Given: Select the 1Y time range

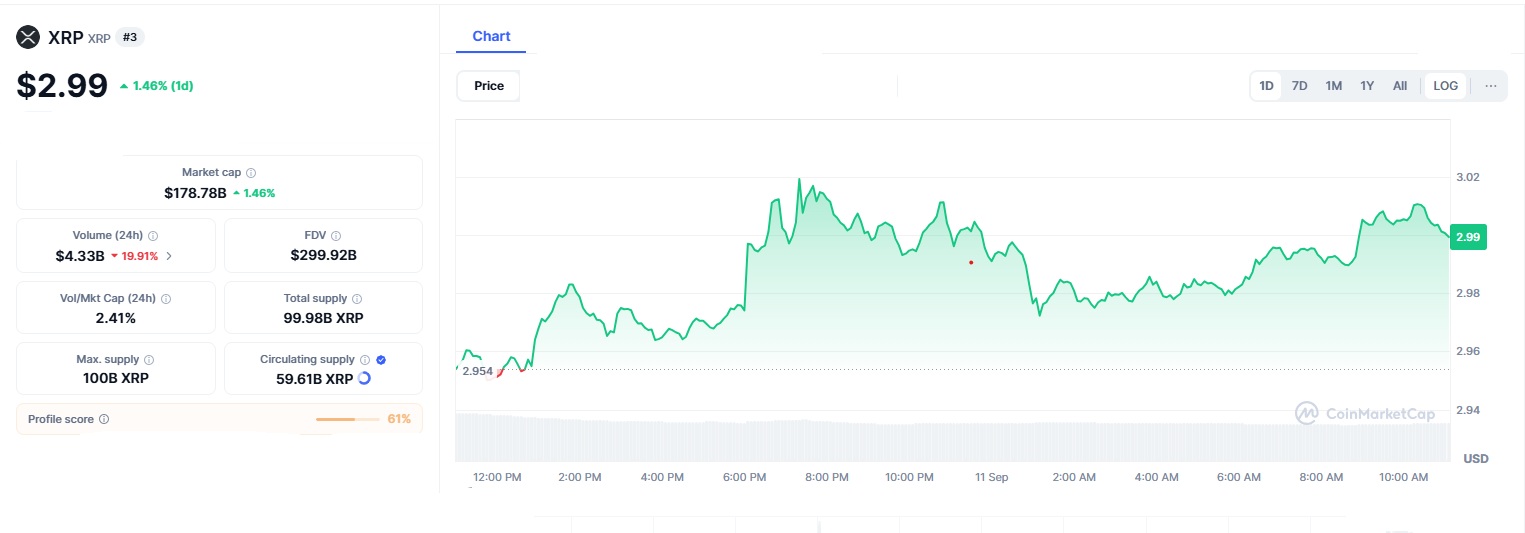Looking at the screenshot, I should click(1367, 86).
